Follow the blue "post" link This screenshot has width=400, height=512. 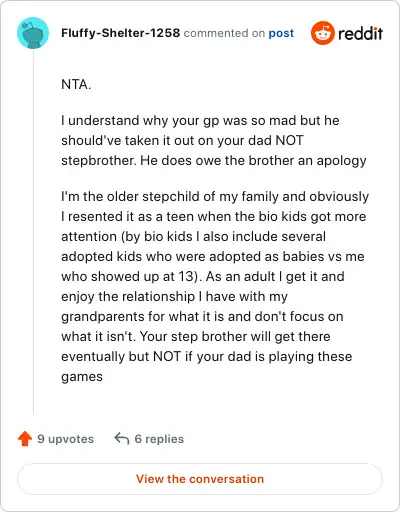281,33
